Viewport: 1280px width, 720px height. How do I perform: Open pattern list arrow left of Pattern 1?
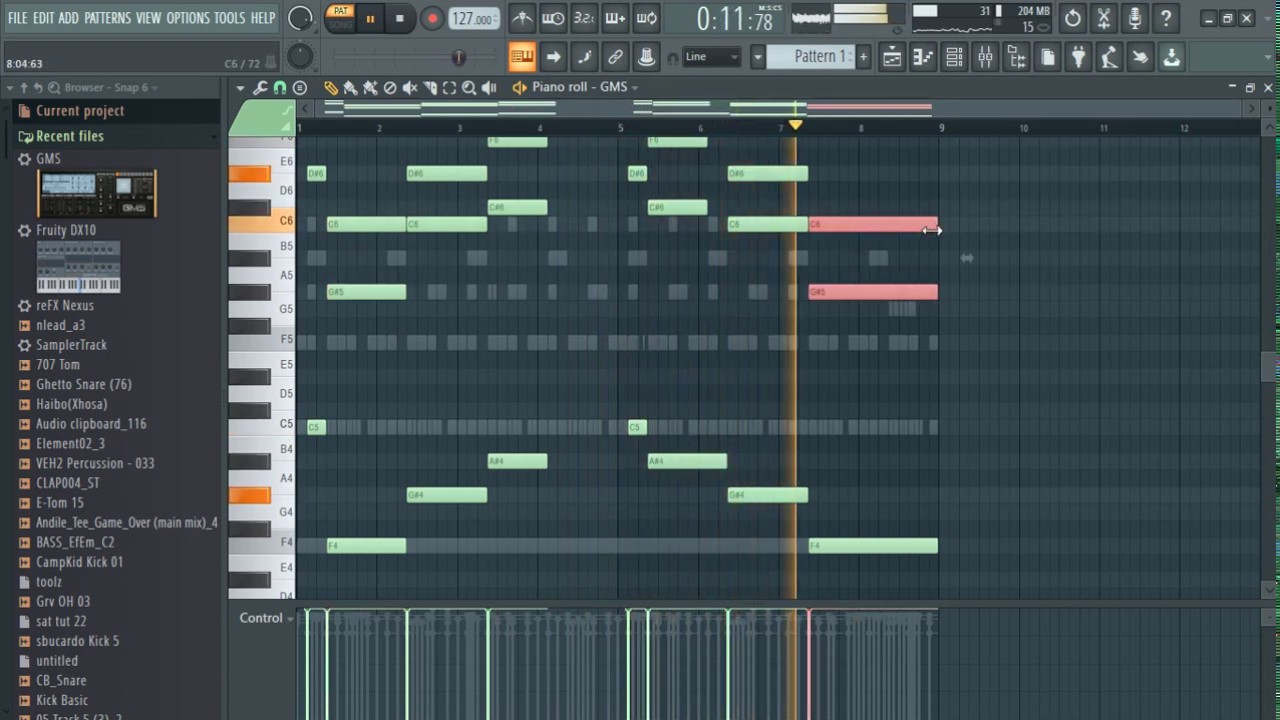point(758,57)
